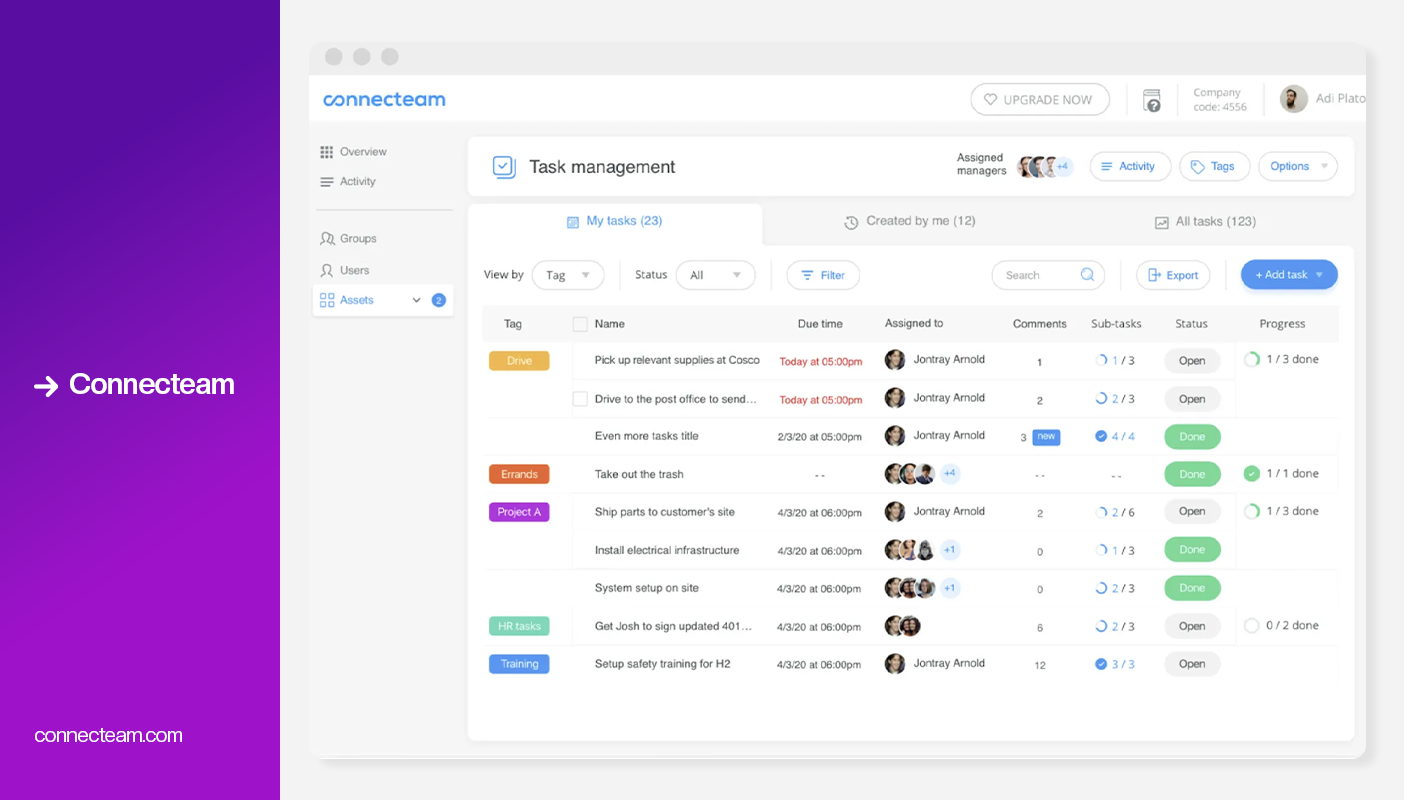Open the Status All dropdown

click(x=715, y=275)
